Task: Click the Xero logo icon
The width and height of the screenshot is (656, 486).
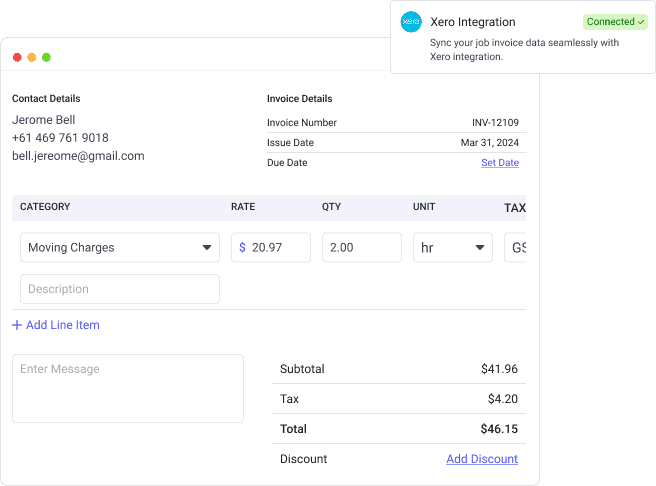Action: point(411,22)
